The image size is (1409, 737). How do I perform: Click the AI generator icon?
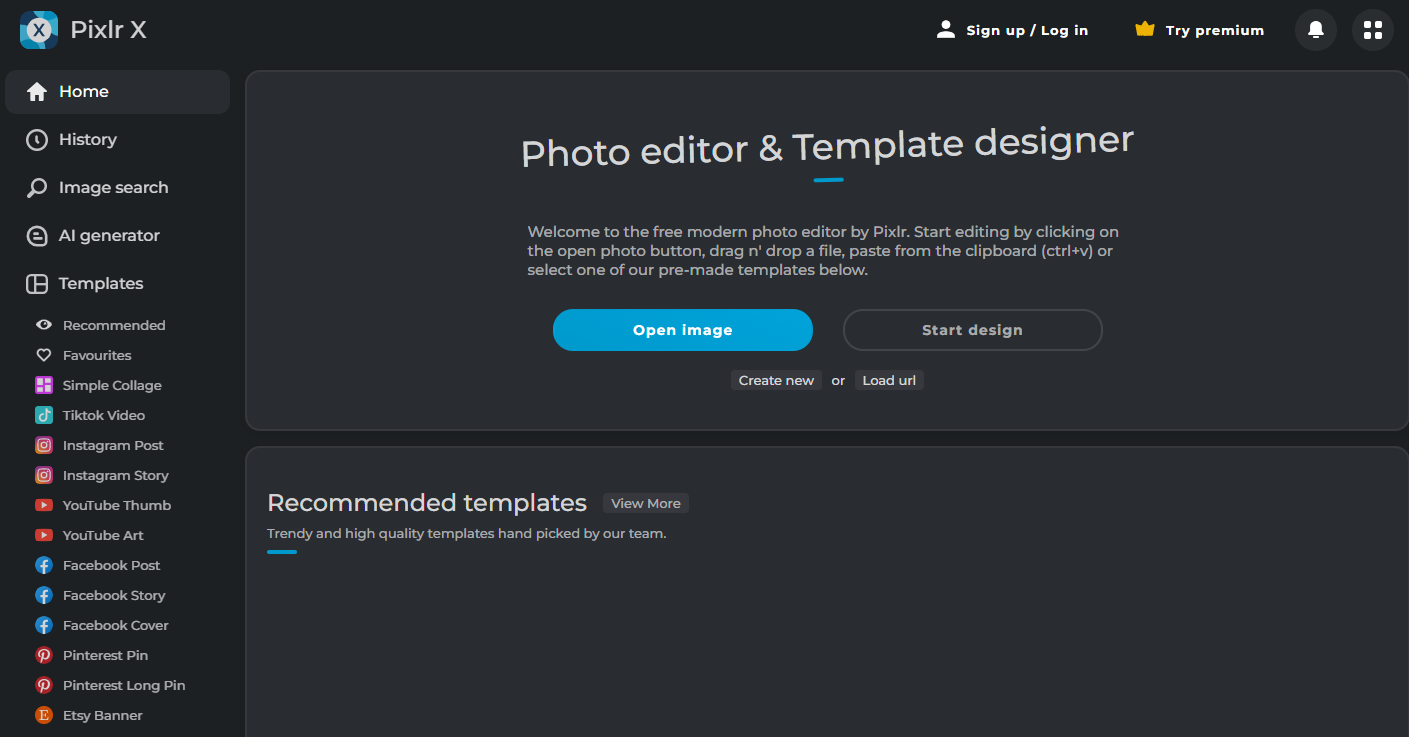tap(37, 236)
